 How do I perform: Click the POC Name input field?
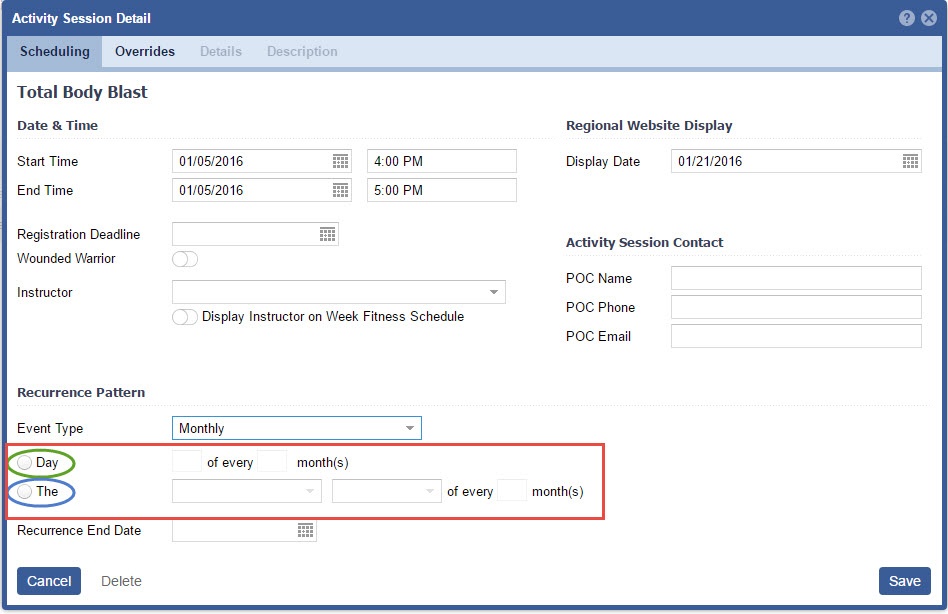click(796, 278)
